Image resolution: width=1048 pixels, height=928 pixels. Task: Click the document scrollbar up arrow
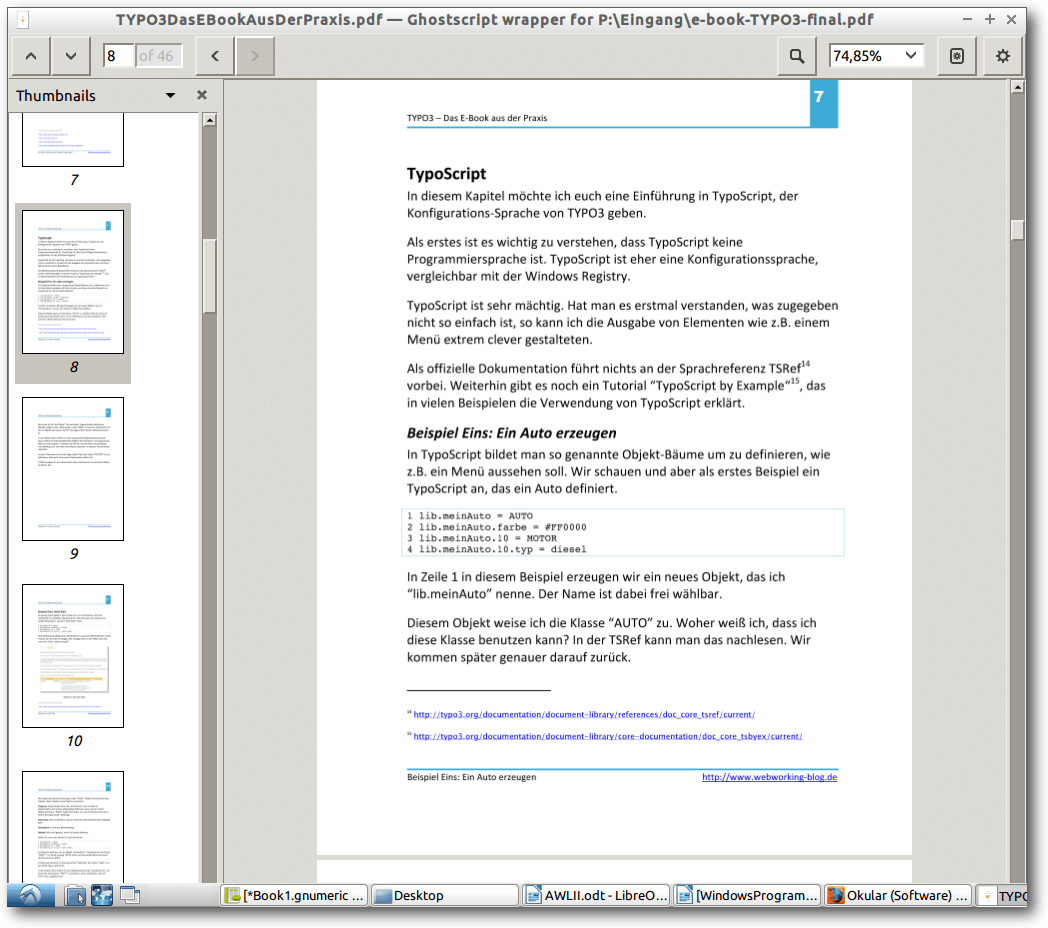(1017, 87)
